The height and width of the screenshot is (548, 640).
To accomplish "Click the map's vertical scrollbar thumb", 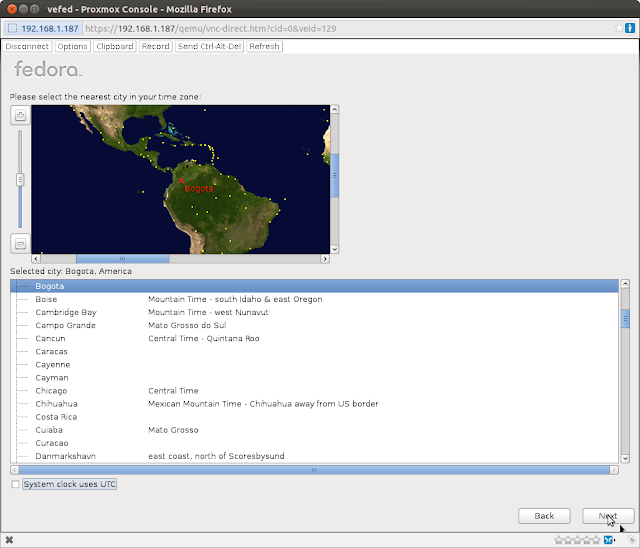I will tap(334, 175).
